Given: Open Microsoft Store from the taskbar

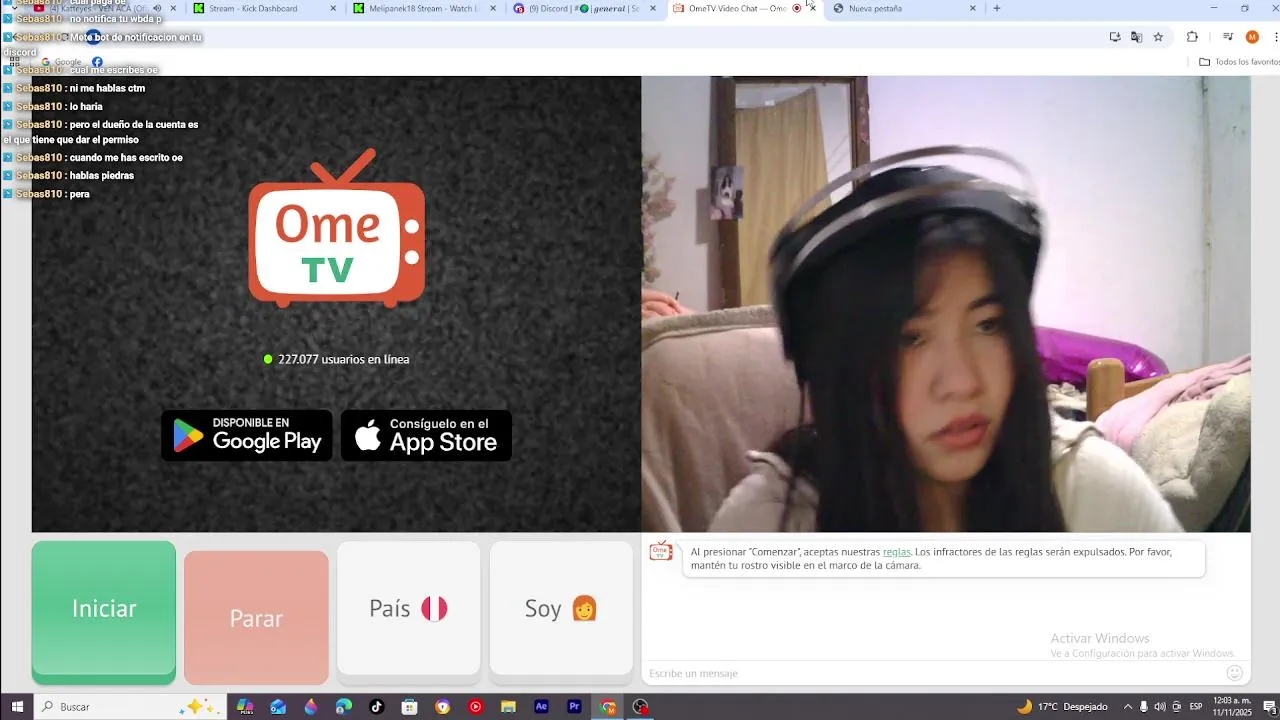Looking at the screenshot, I should click(x=409, y=707).
